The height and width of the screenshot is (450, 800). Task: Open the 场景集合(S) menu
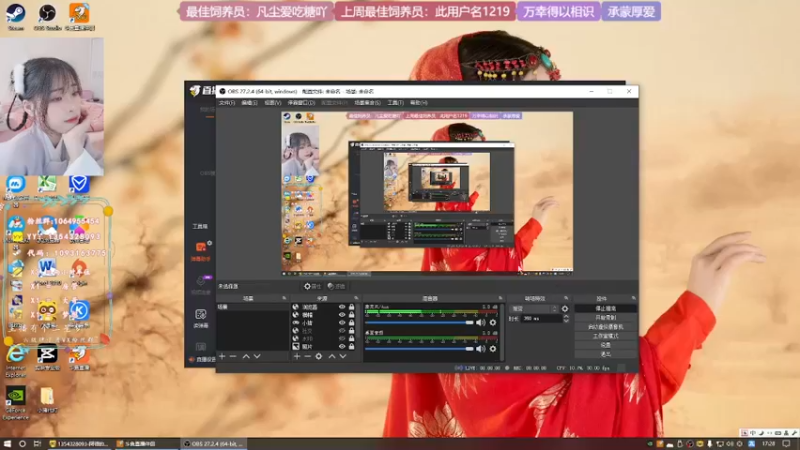(x=367, y=103)
